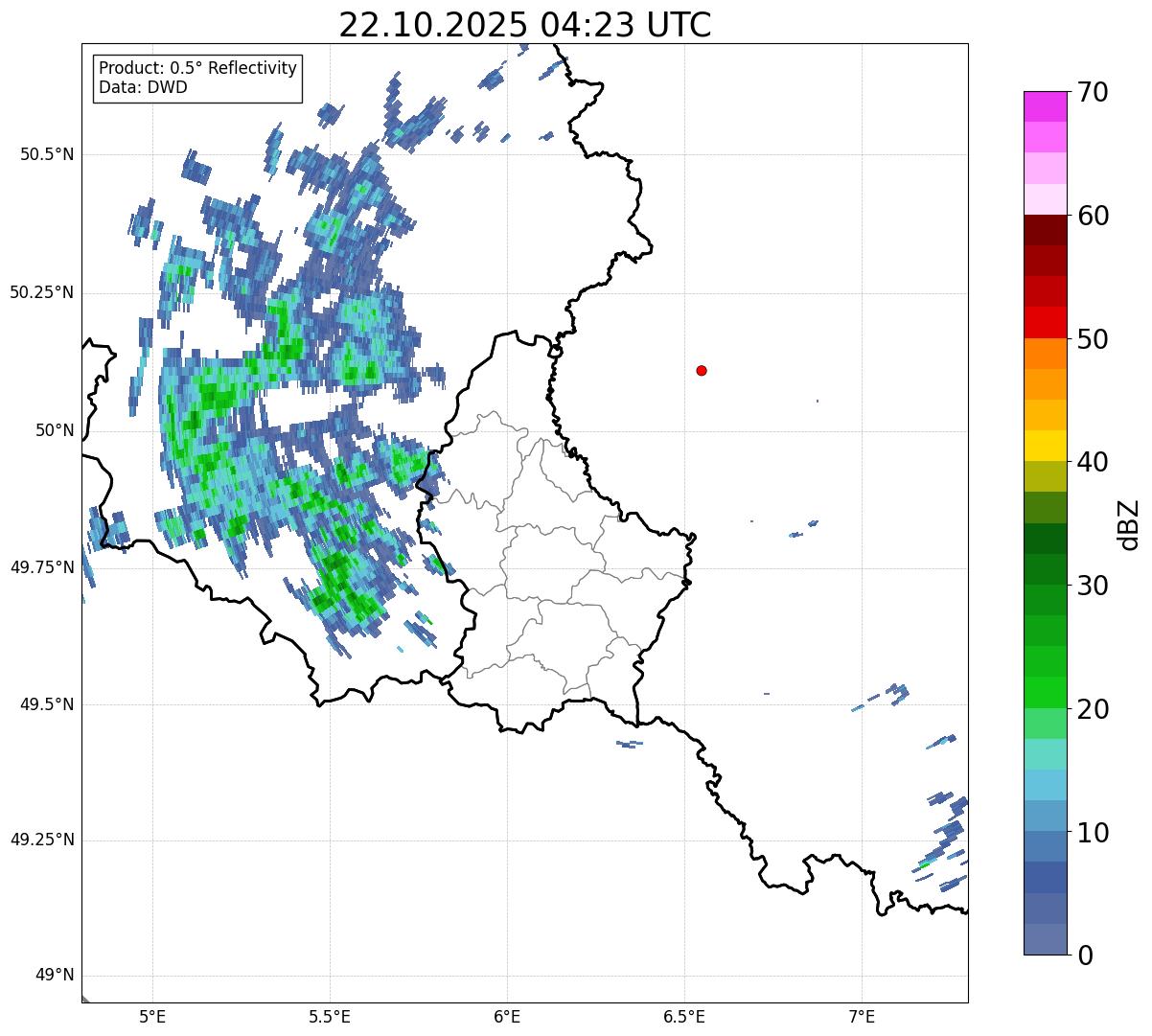
Task: Click the colorbar tick label 60
Action: pos(1093,216)
